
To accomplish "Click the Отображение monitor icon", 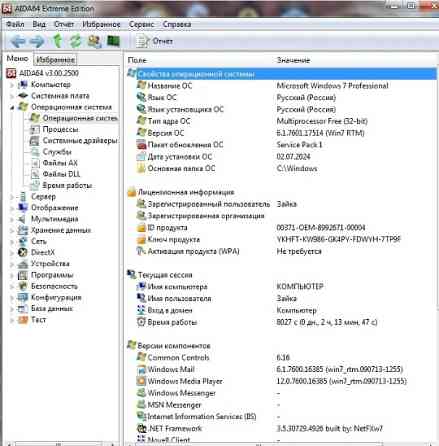I will 23,208.
